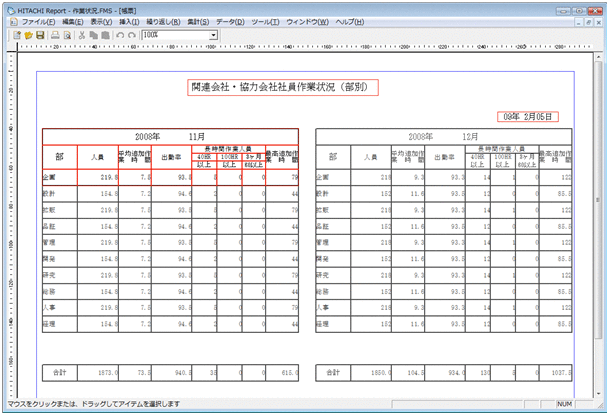Click the Copy toolbar icon
The image size is (611, 416).
coord(93,35)
